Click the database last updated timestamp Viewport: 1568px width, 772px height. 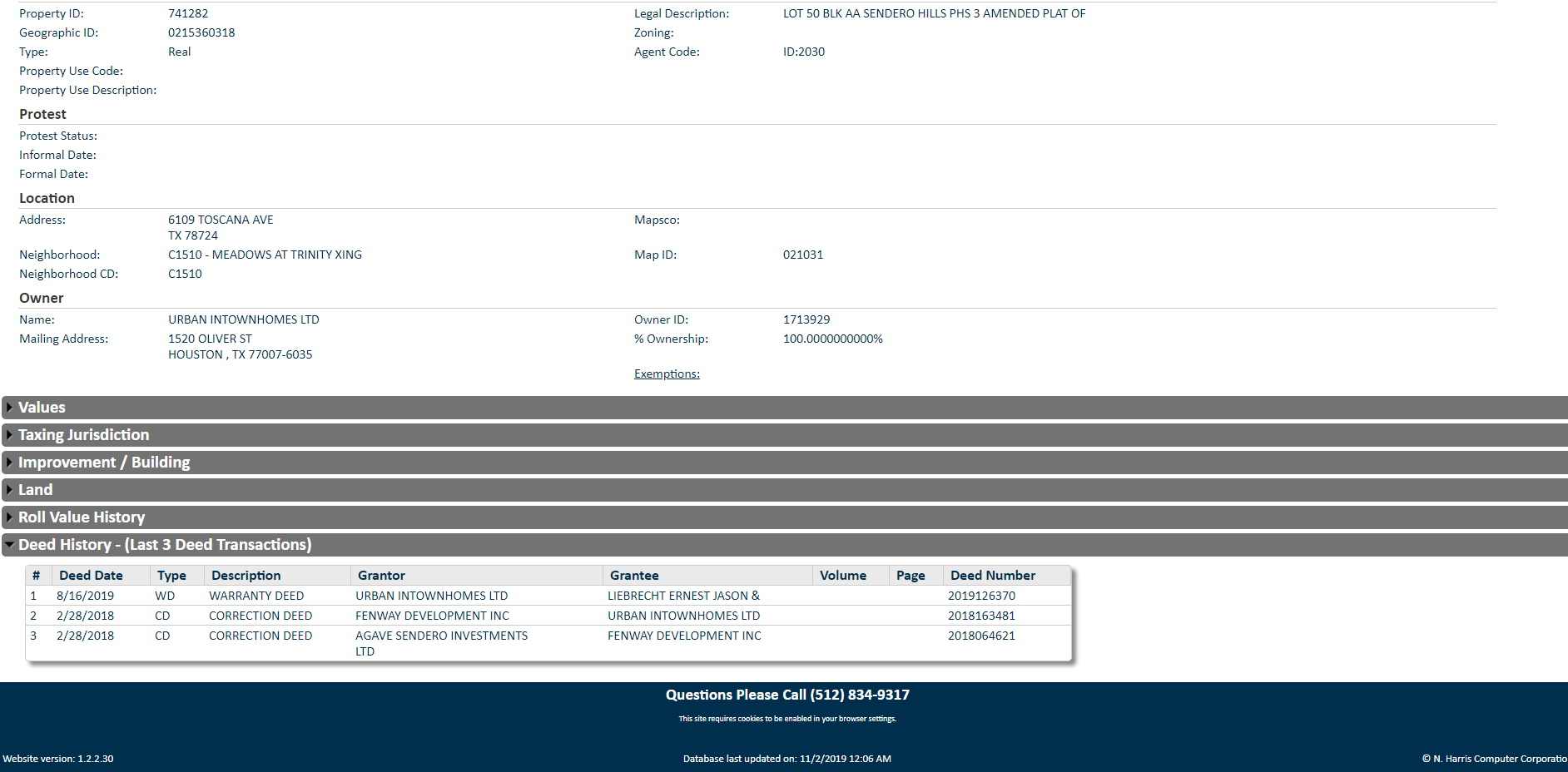[x=787, y=759]
